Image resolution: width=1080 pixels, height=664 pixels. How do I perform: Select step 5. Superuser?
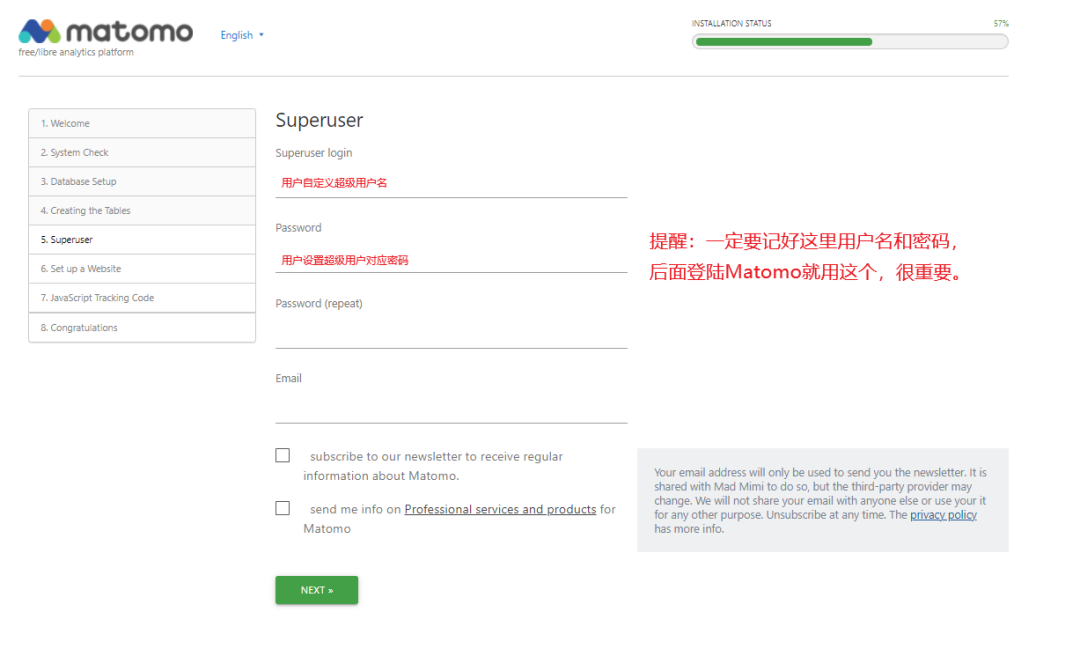pyautogui.click(x=142, y=240)
